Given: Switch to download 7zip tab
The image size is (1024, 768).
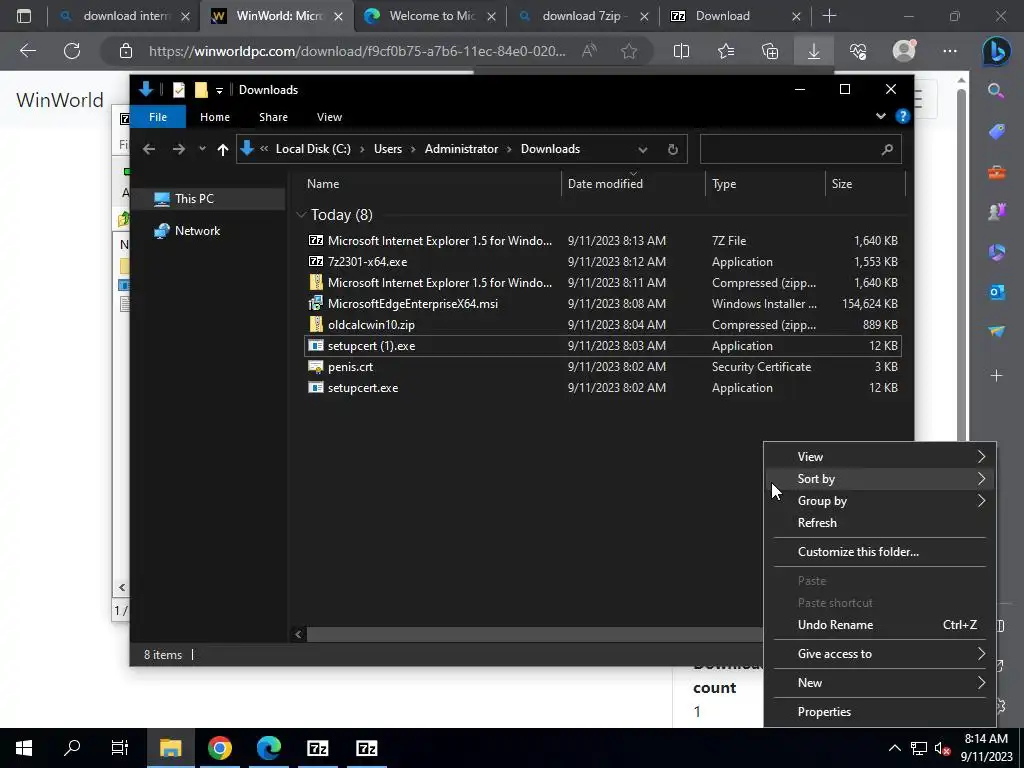Looking at the screenshot, I should click(583, 16).
